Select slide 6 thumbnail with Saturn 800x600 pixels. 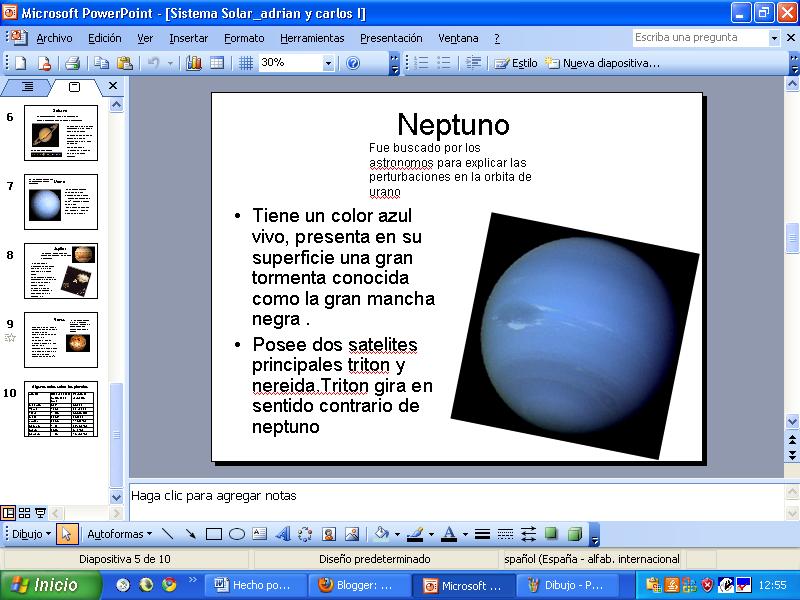[61, 133]
